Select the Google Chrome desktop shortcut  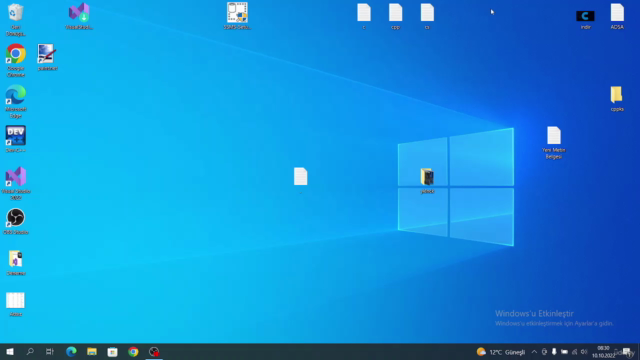(x=16, y=60)
